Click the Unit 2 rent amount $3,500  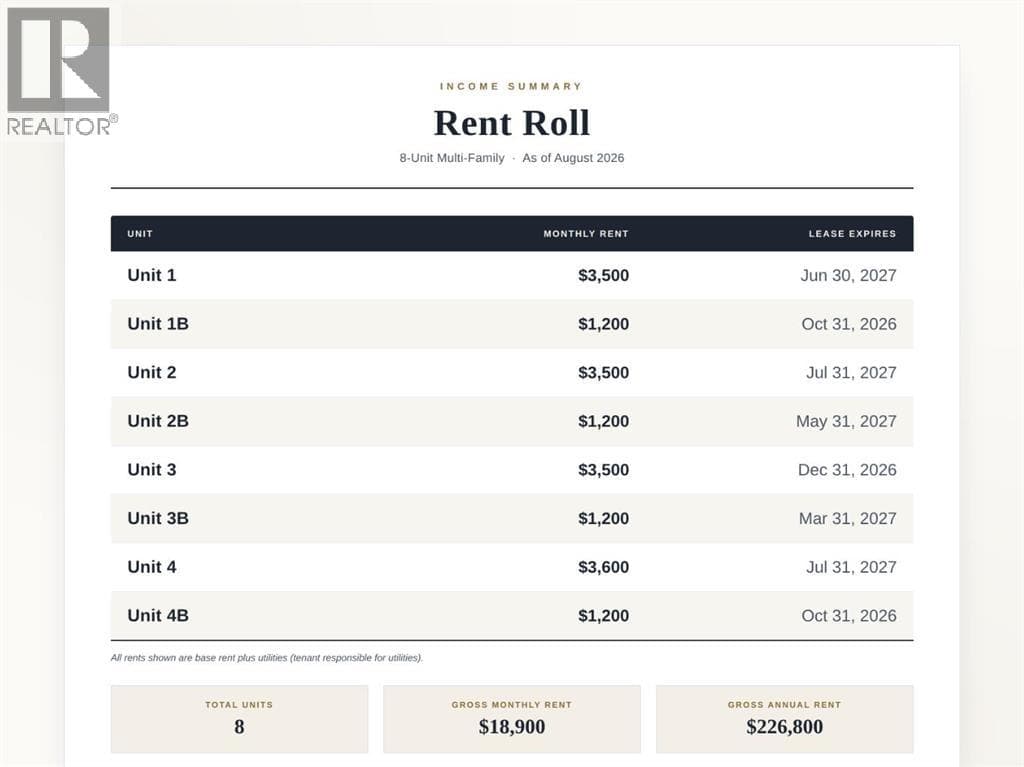pos(603,372)
